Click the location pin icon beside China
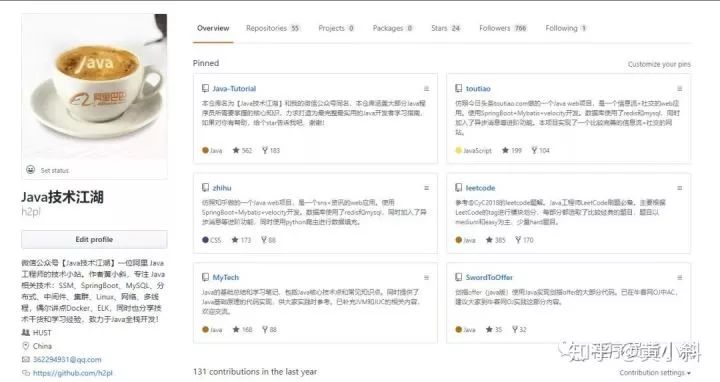 (26, 346)
